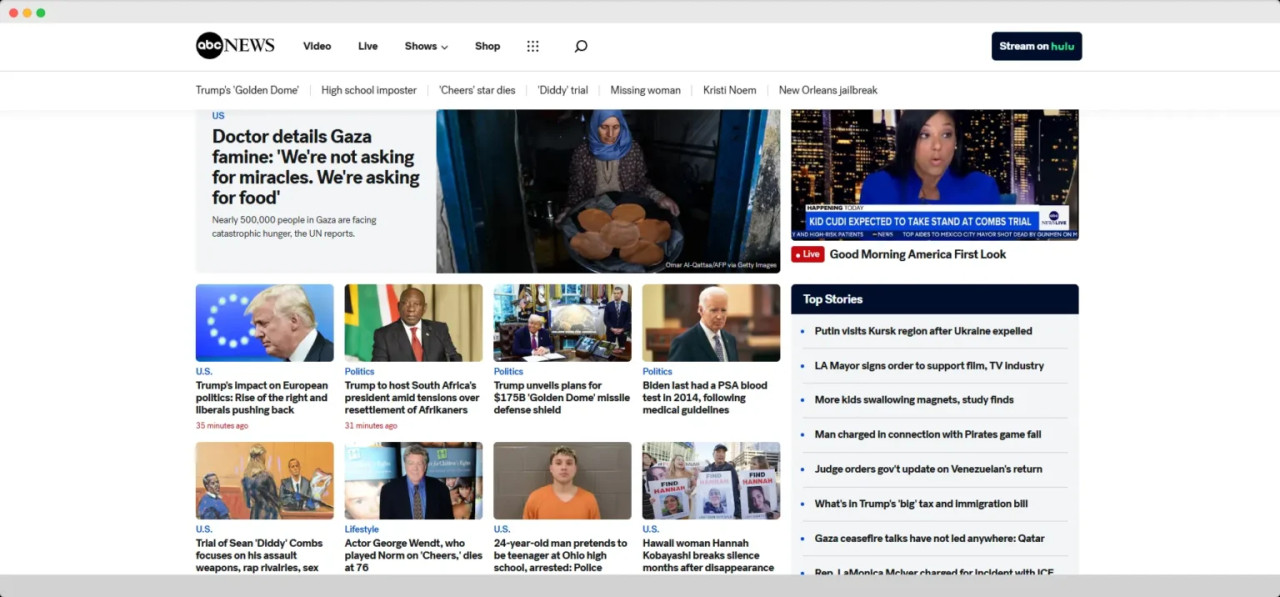Open the search magnifier icon
This screenshot has width=1280, height=597.
(x=581, y=46)
